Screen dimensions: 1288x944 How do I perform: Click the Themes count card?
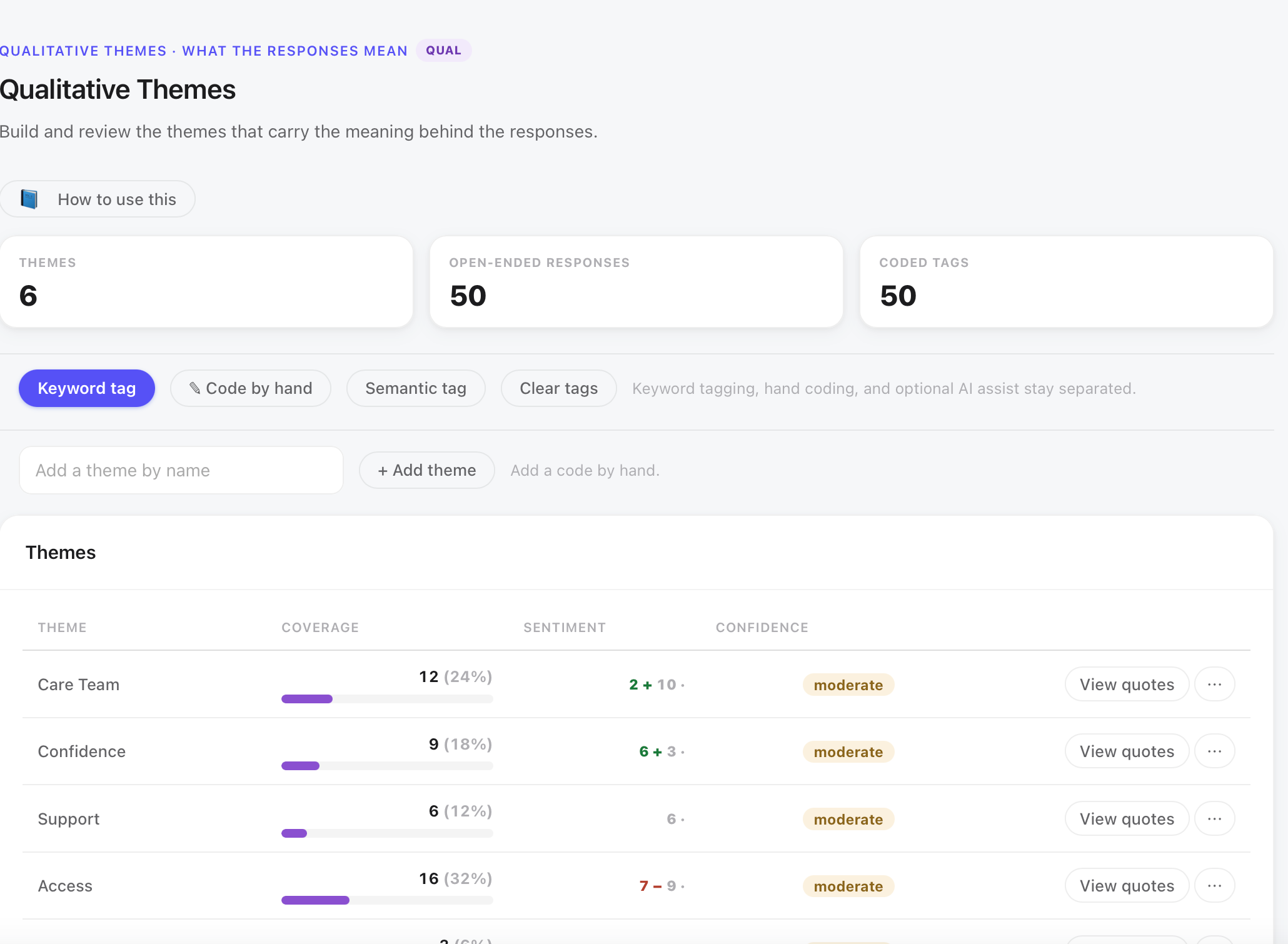point(206,281)
